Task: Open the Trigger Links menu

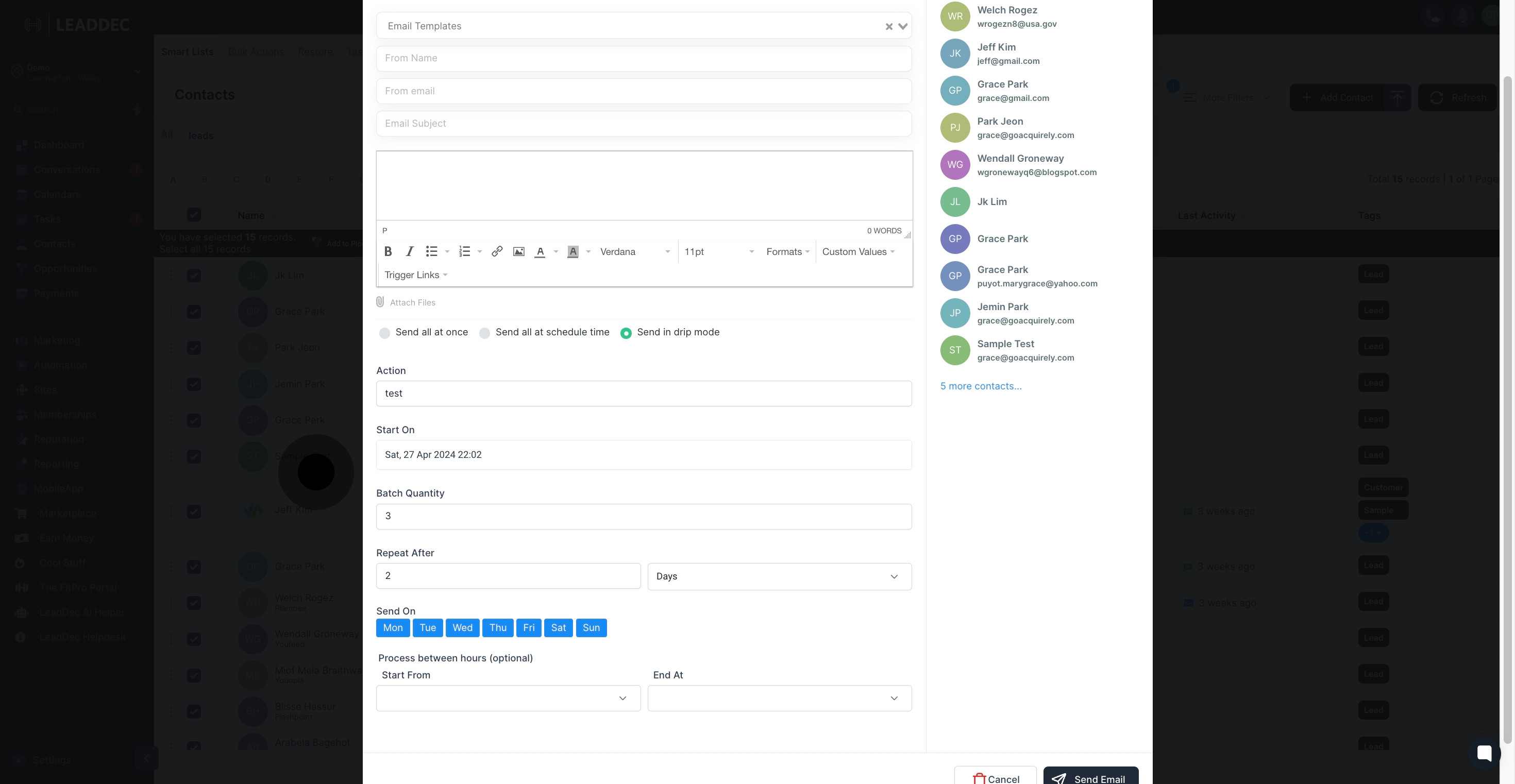Action: [416, 275]
